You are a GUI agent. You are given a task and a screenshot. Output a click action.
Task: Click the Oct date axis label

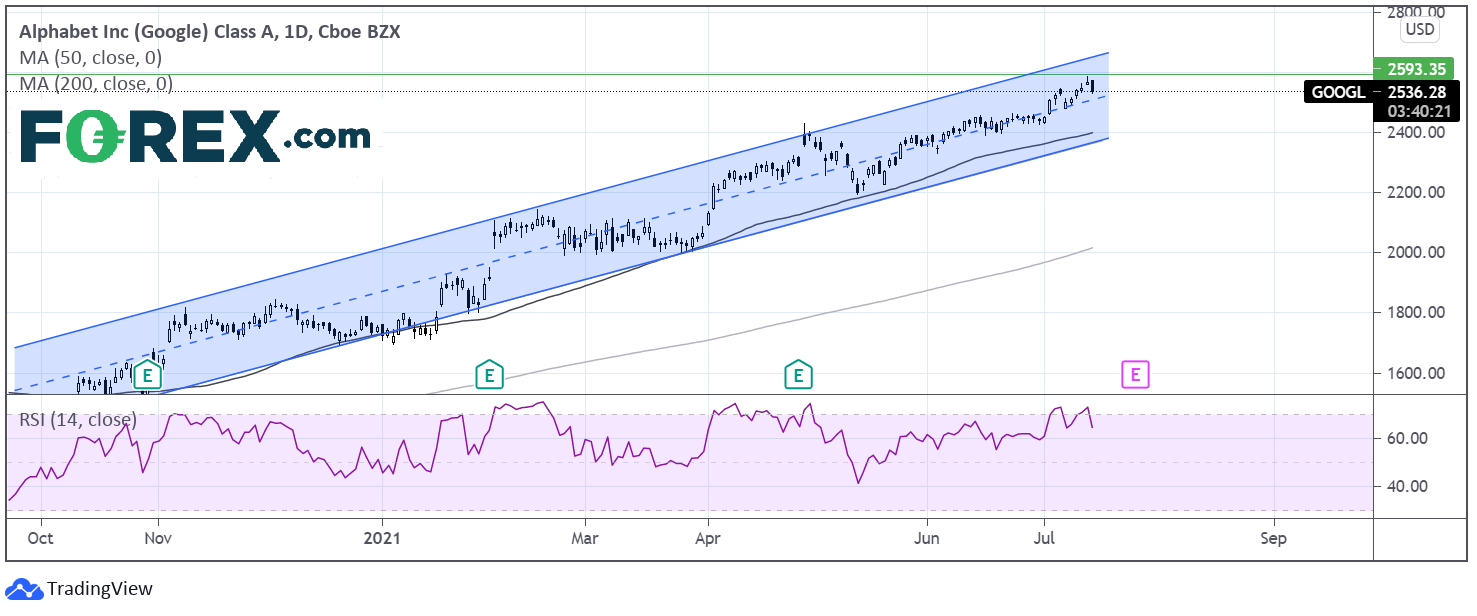point(42,538)
